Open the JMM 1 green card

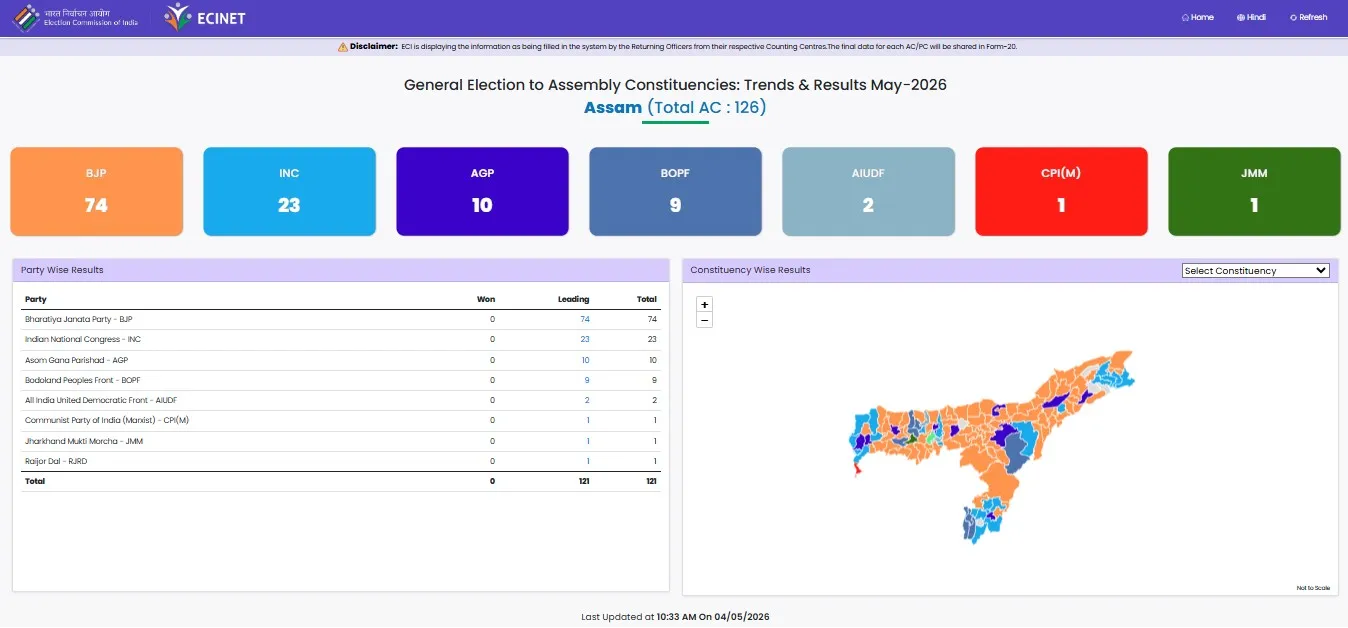point(1254,192)
